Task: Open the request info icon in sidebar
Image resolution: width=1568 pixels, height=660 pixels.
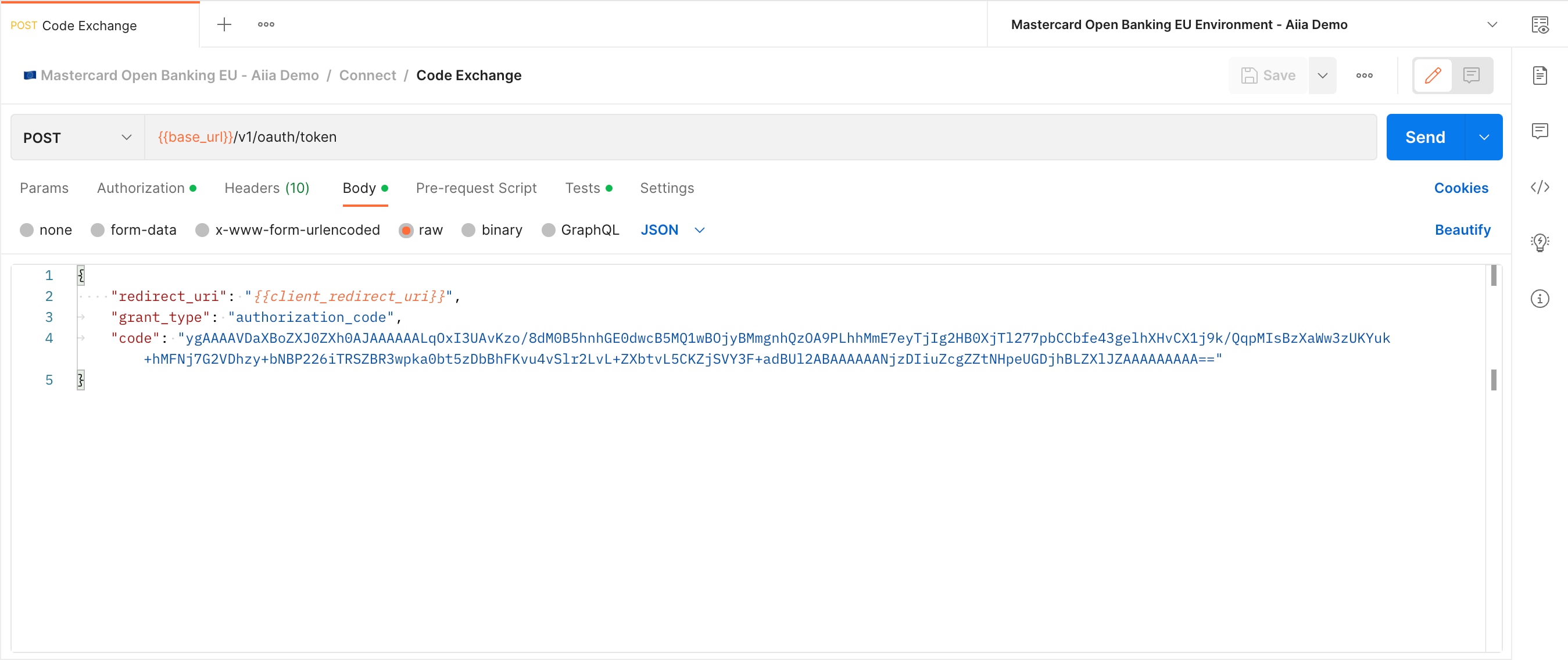Action: click(1540, 298)
